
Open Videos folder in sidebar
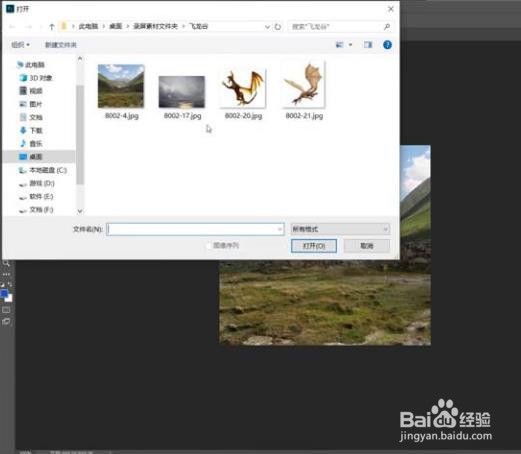31,91
